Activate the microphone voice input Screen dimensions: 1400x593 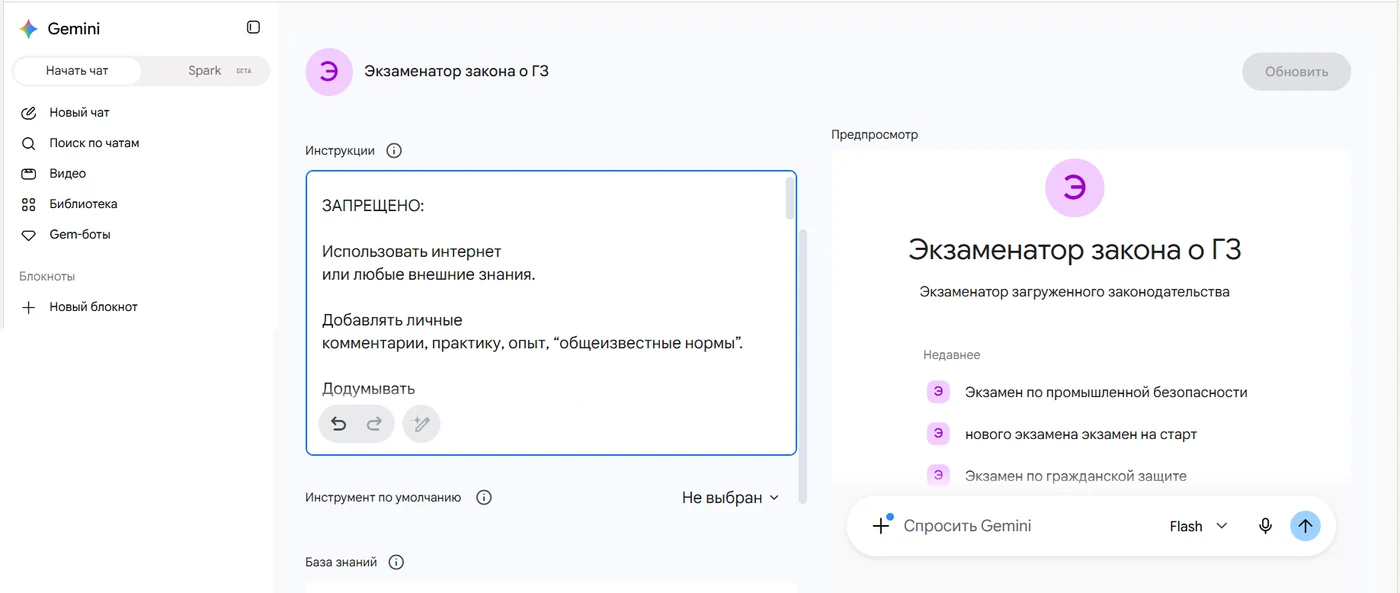coord(1265,526)
